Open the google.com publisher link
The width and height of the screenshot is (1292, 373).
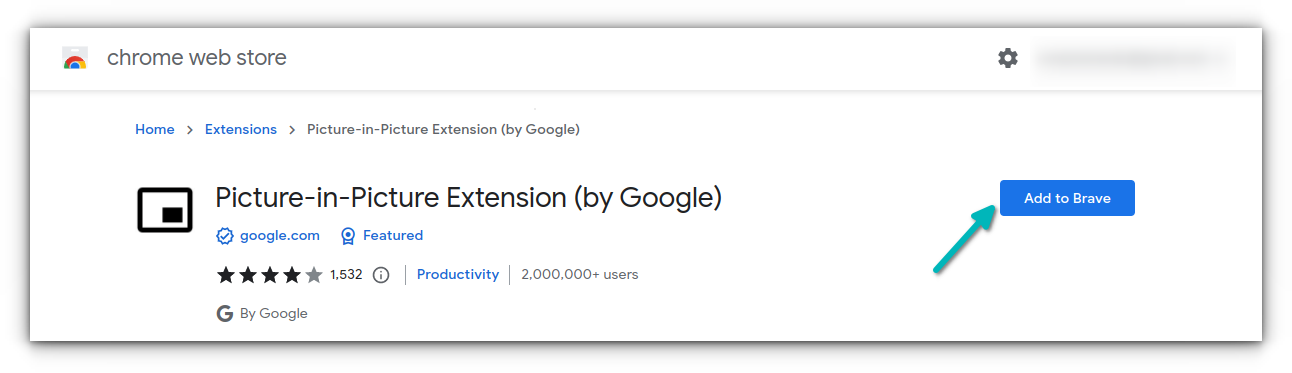(280, 236)
